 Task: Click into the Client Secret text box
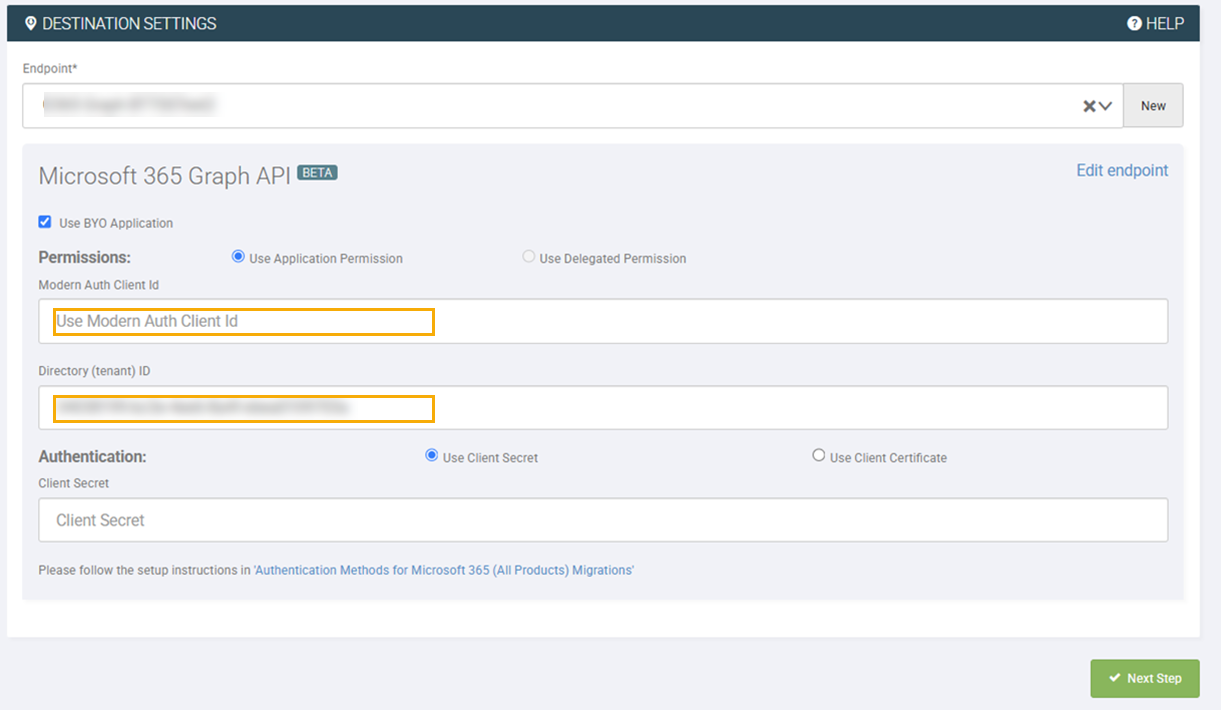point(603,520)
